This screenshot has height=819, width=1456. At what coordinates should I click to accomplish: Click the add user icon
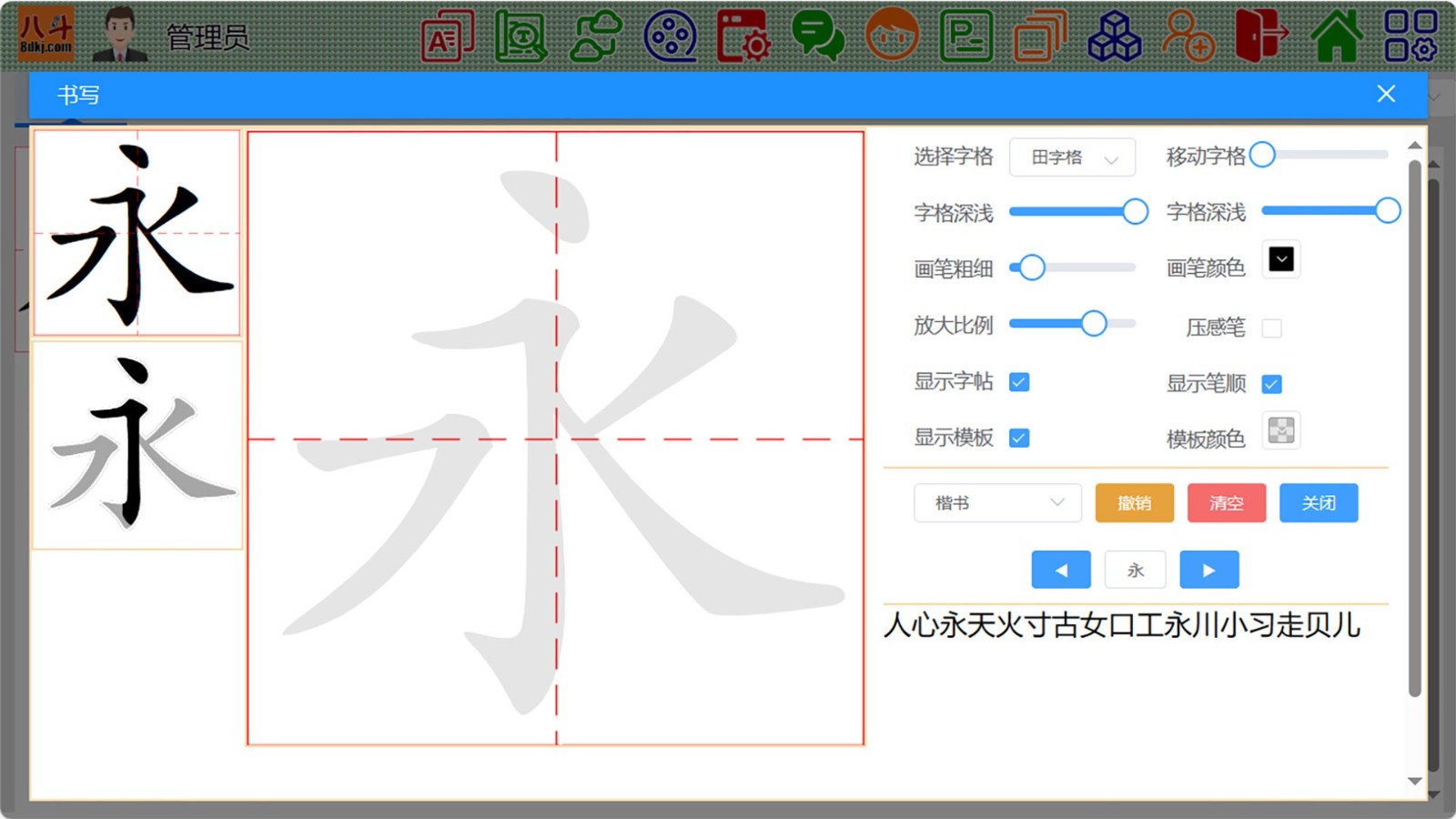(x=1188, y=35)
